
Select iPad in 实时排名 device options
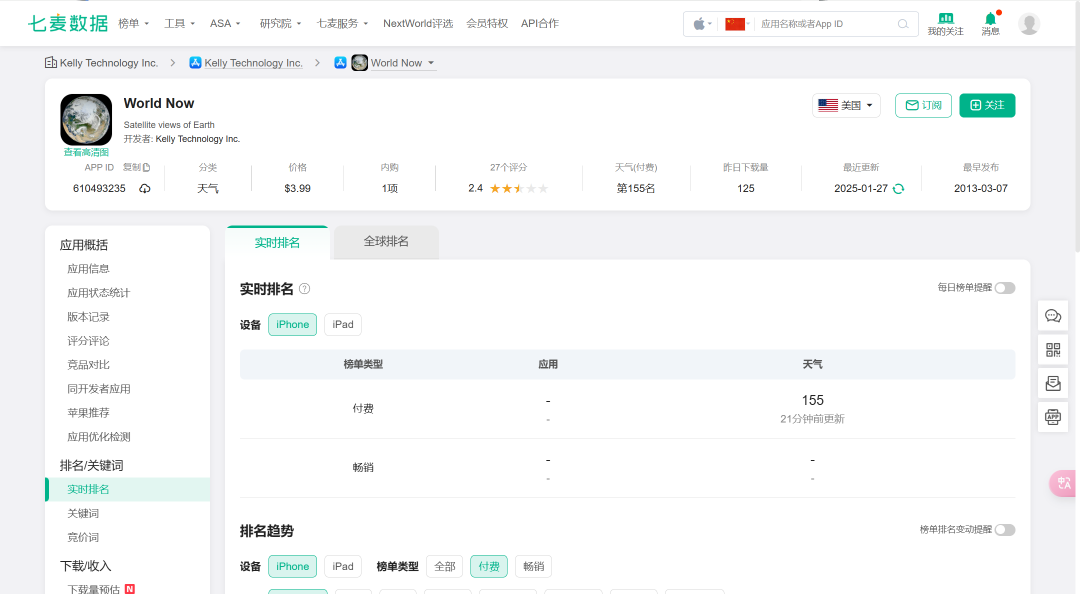343,325
